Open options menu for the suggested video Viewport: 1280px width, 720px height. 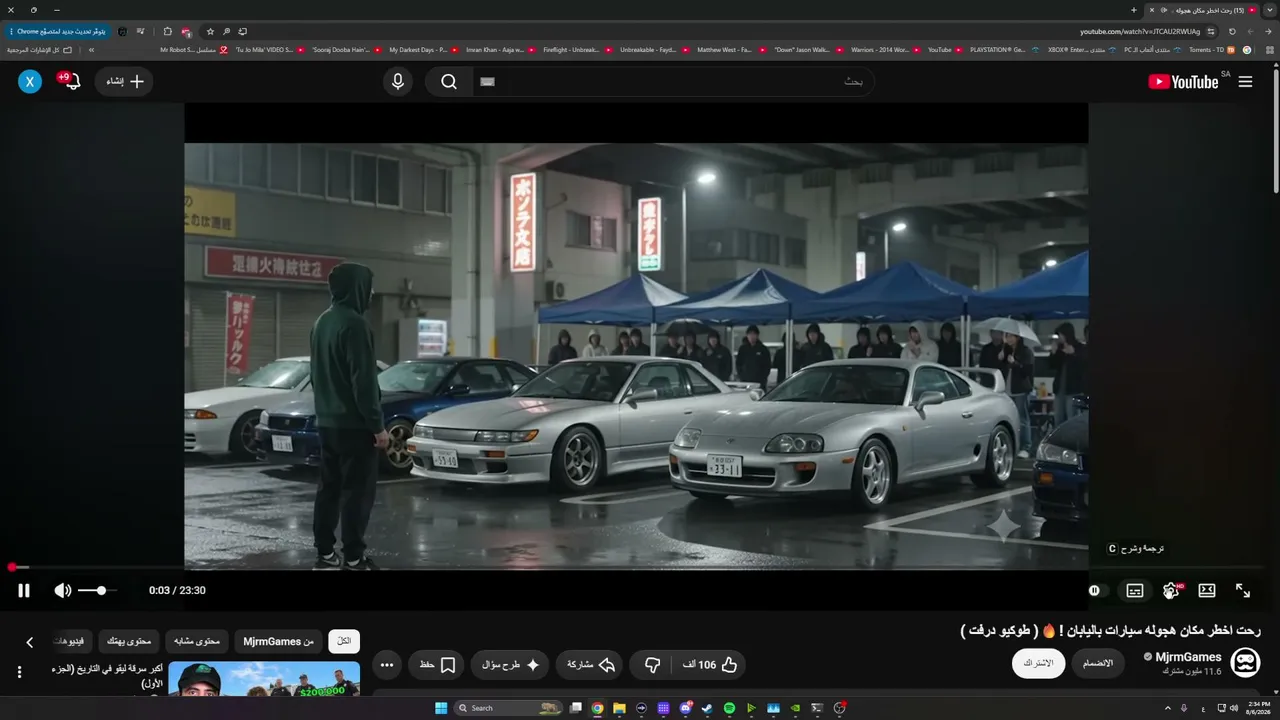19,672
